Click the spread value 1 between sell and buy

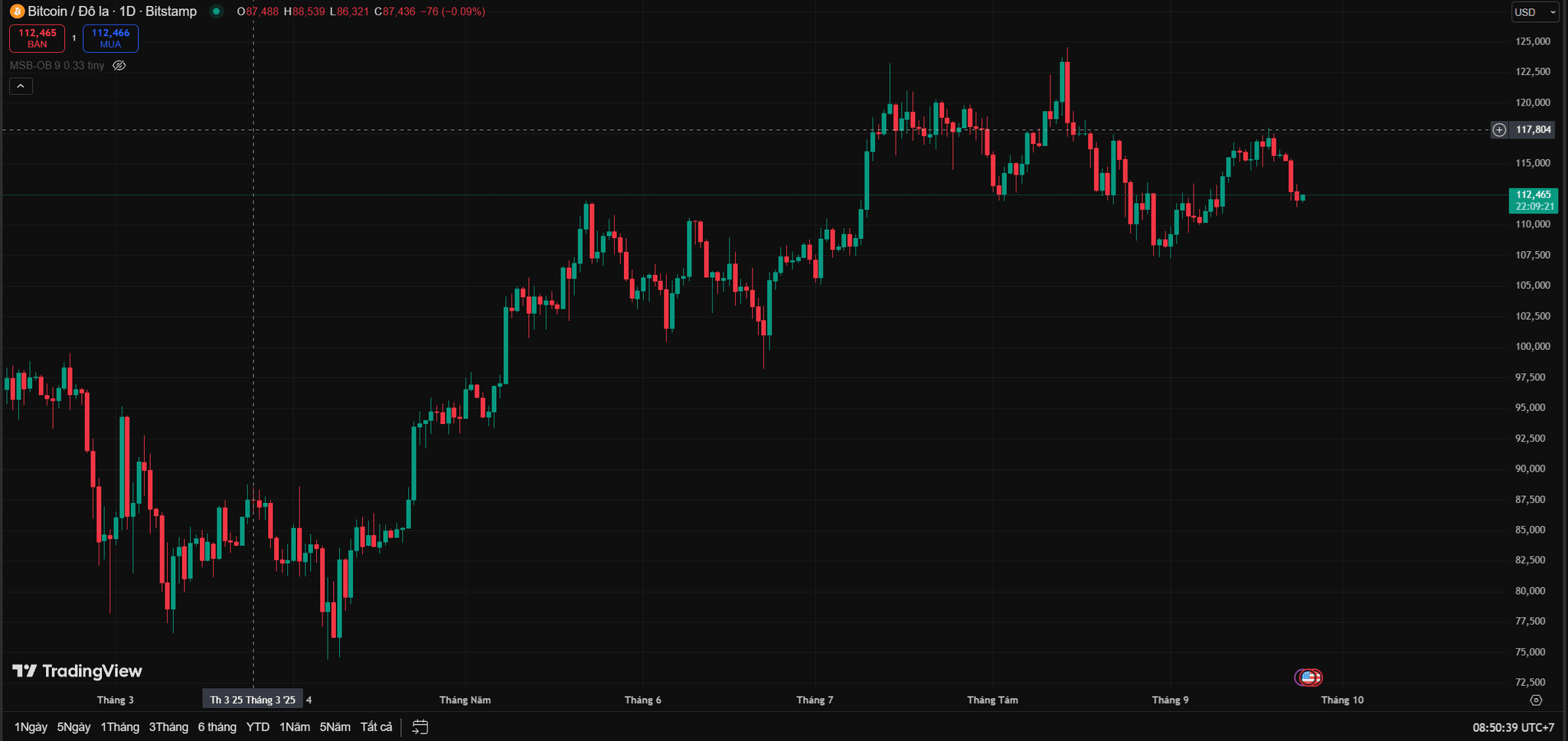[x=74, y=38]
